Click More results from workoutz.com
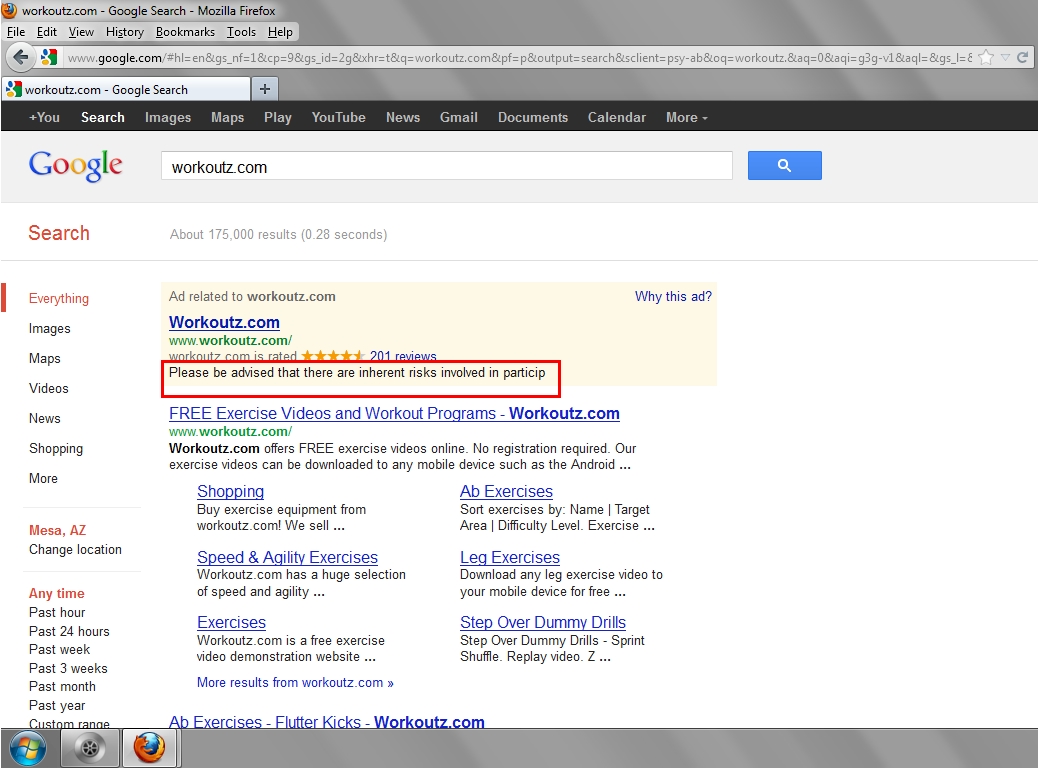Image resolution: width=1038 pixels, height=770 pixels. [x=295, y=683]
